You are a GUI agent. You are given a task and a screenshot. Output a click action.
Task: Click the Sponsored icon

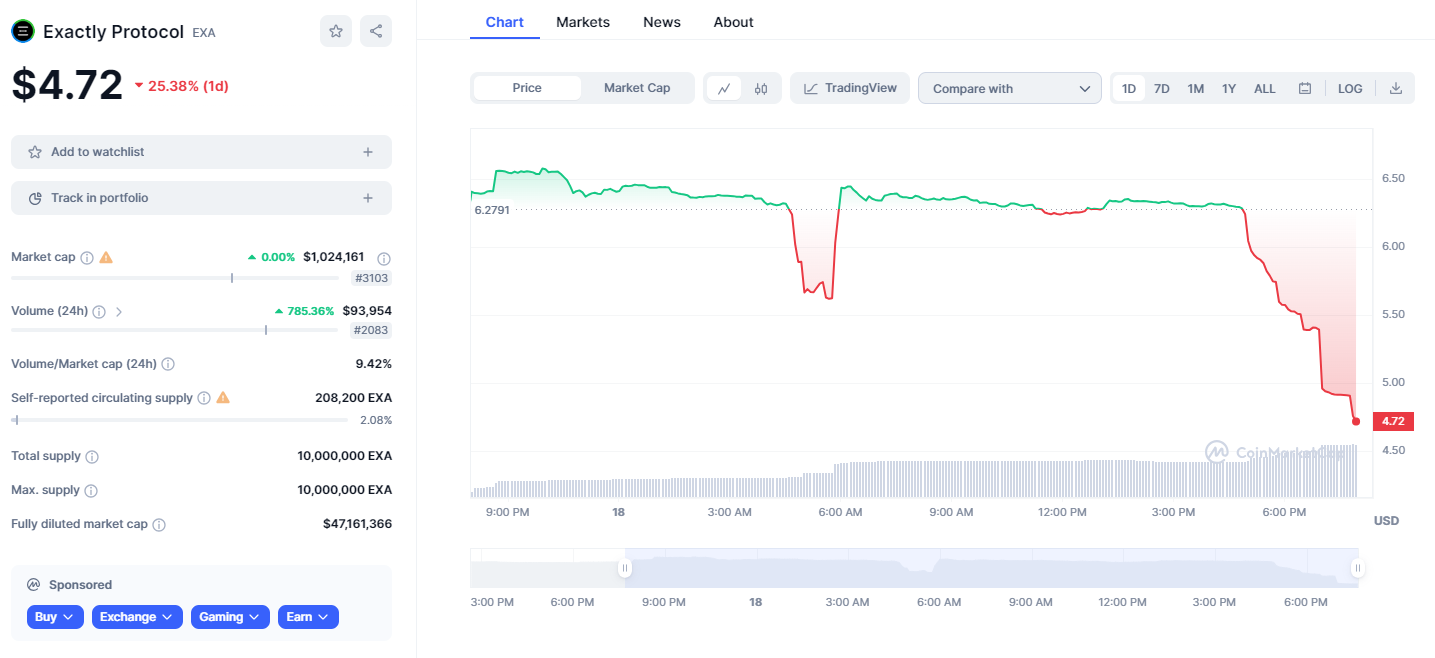pyautogui.click(x=34, y=585)
